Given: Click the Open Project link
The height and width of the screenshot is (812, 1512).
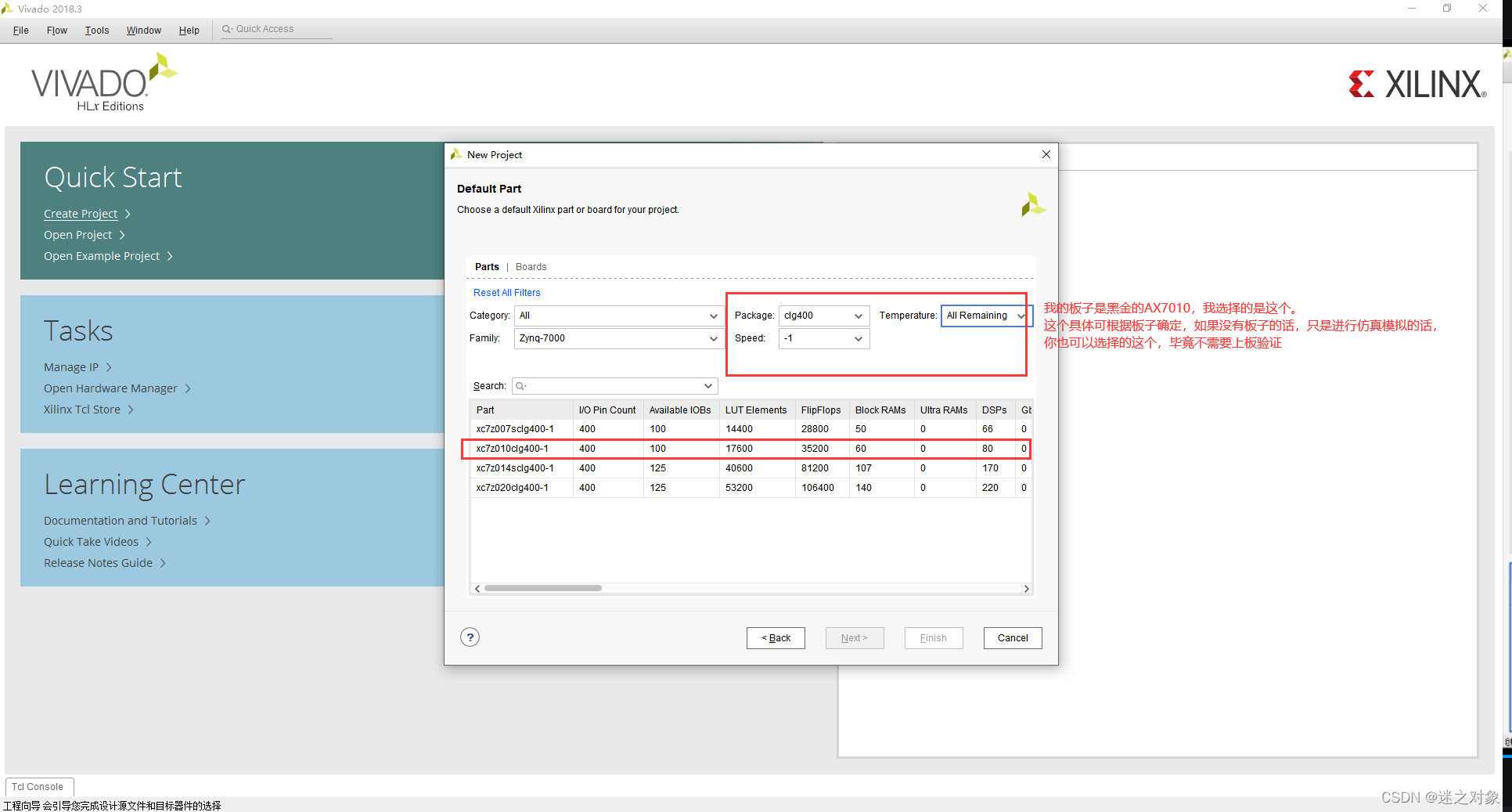Looking at the screenshot, I should pyautogui.click(x=77, y=235).
